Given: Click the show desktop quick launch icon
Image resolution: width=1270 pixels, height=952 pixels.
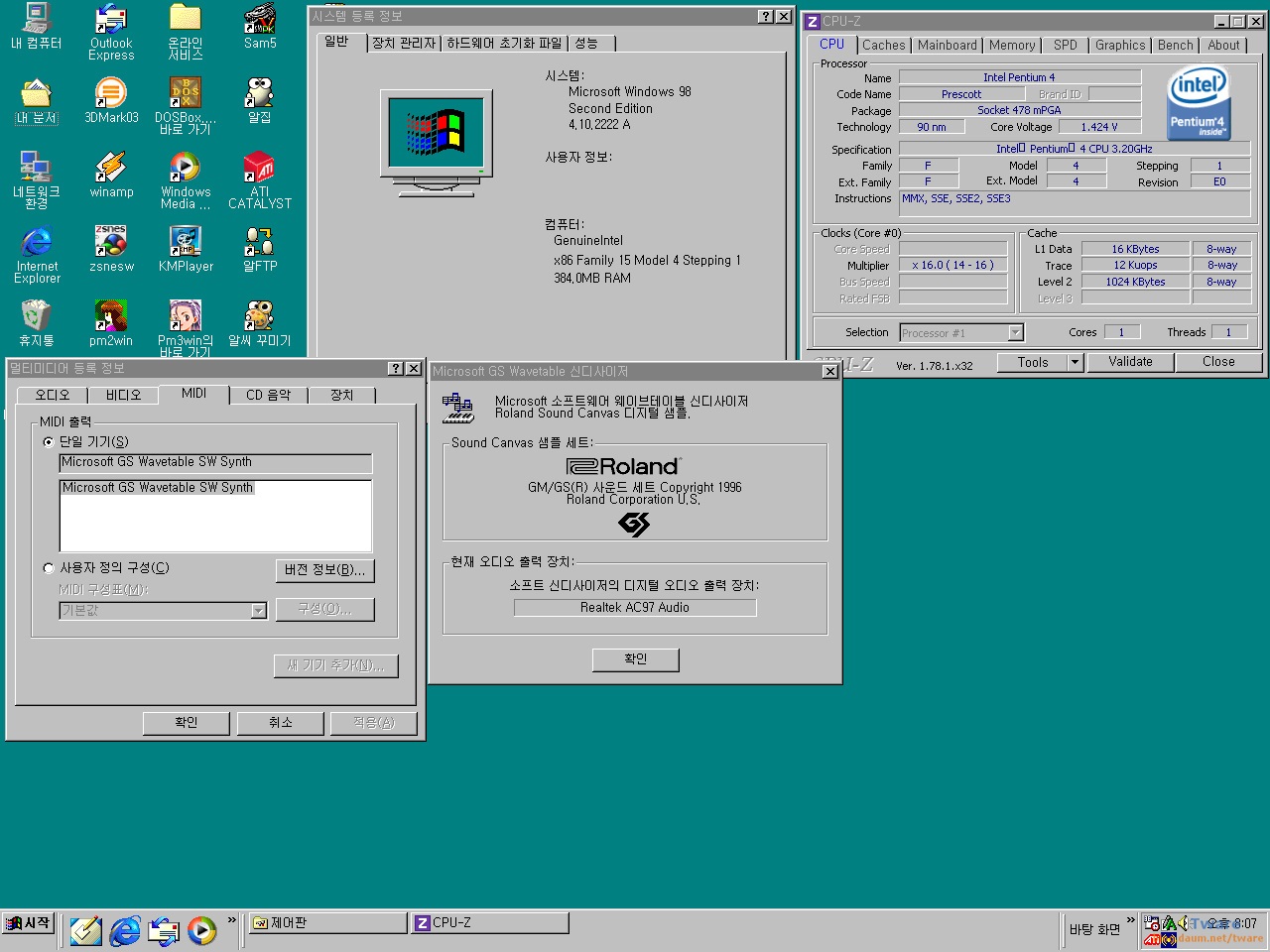Looking at the screenshot, I should (85, 930).
